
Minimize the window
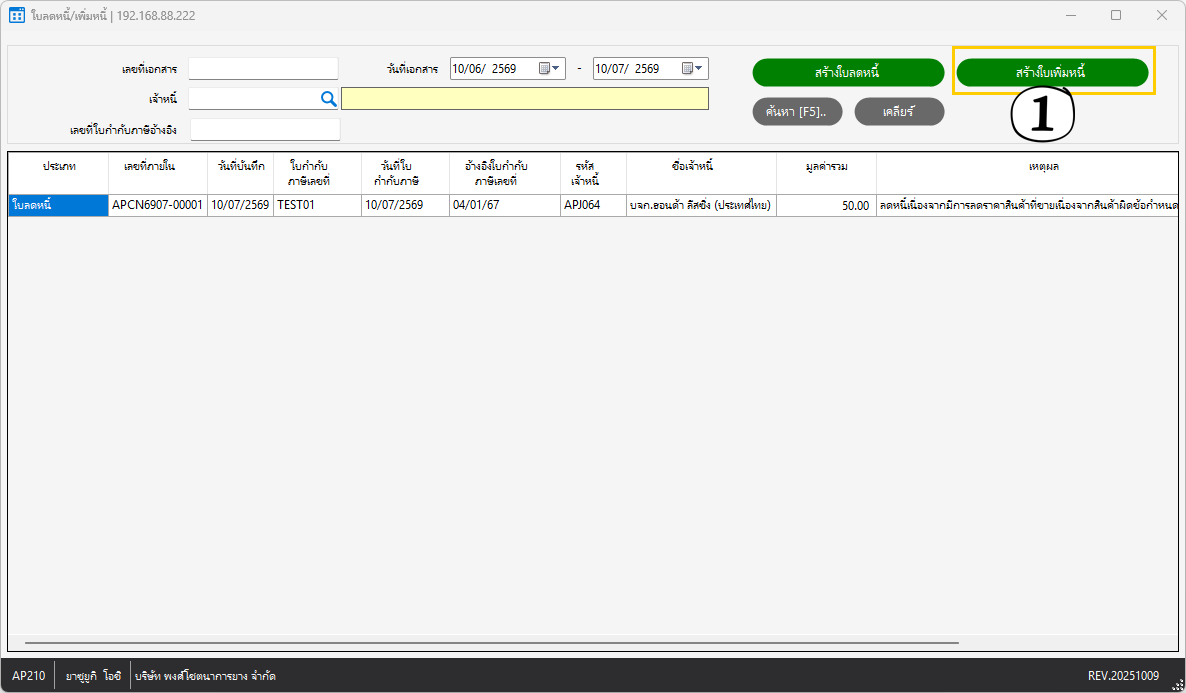1070,15
